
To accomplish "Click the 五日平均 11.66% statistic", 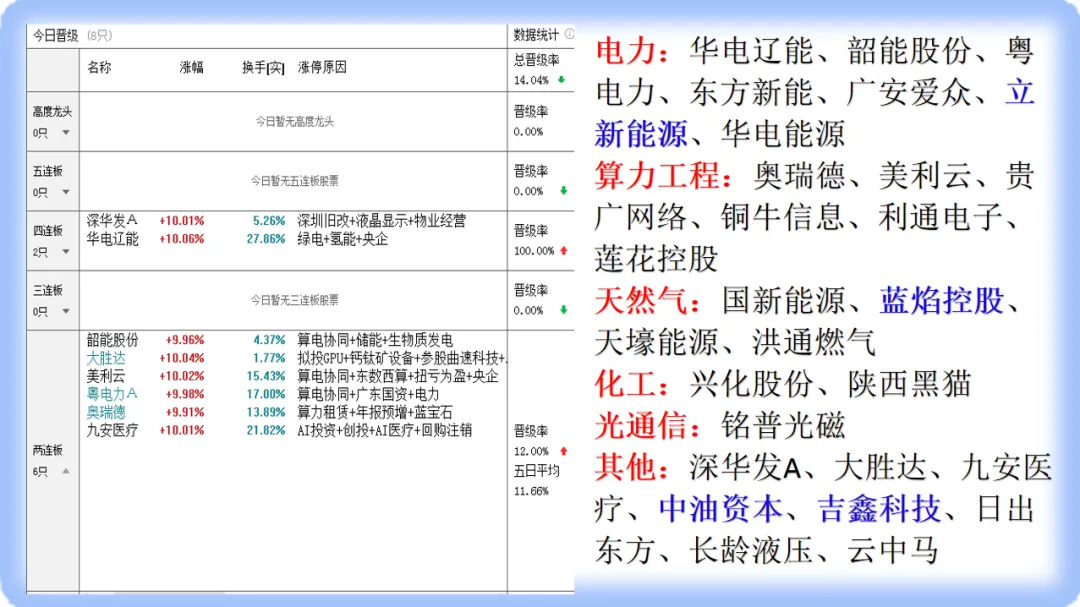I will click(x=537, y=481).
